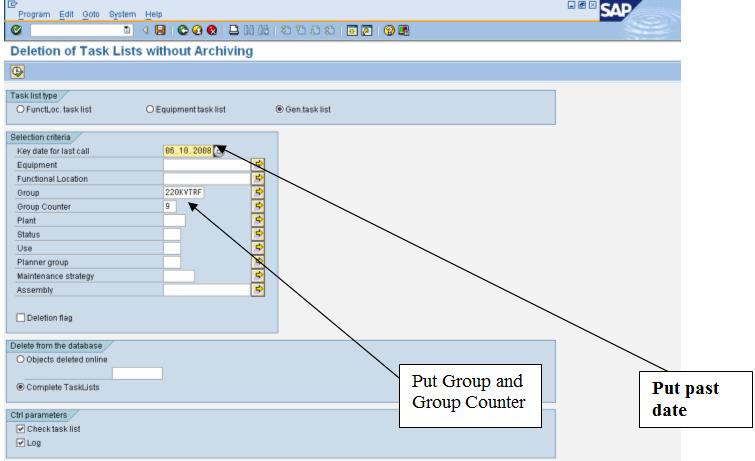Click the Previous Page navigation icon

[300, 30]
